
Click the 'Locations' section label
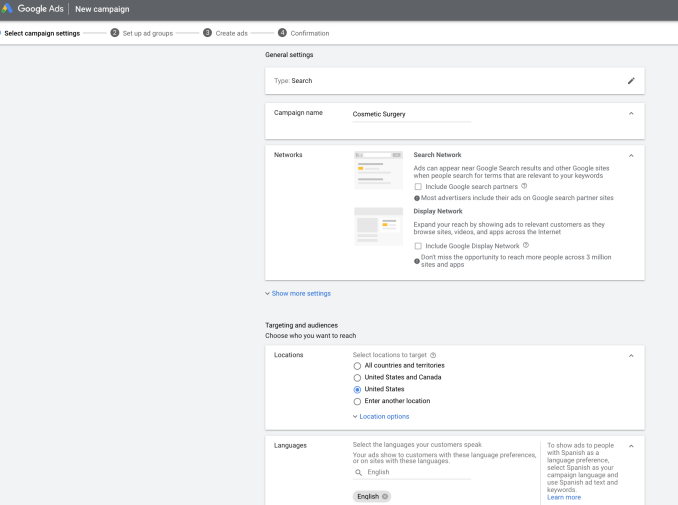(288, 355)
